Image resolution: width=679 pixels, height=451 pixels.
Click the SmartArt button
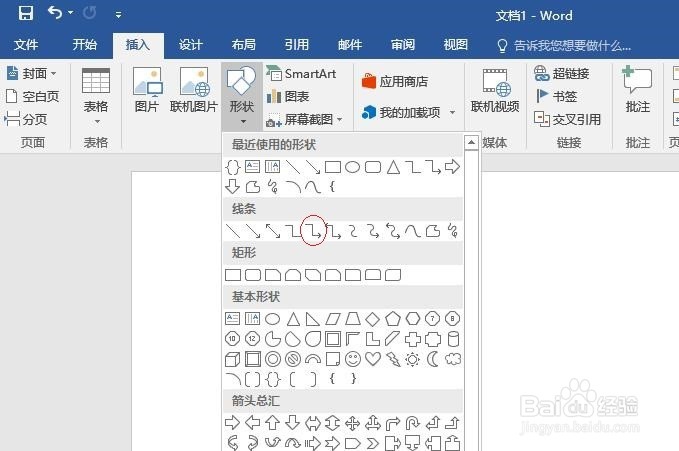[301, 74]
